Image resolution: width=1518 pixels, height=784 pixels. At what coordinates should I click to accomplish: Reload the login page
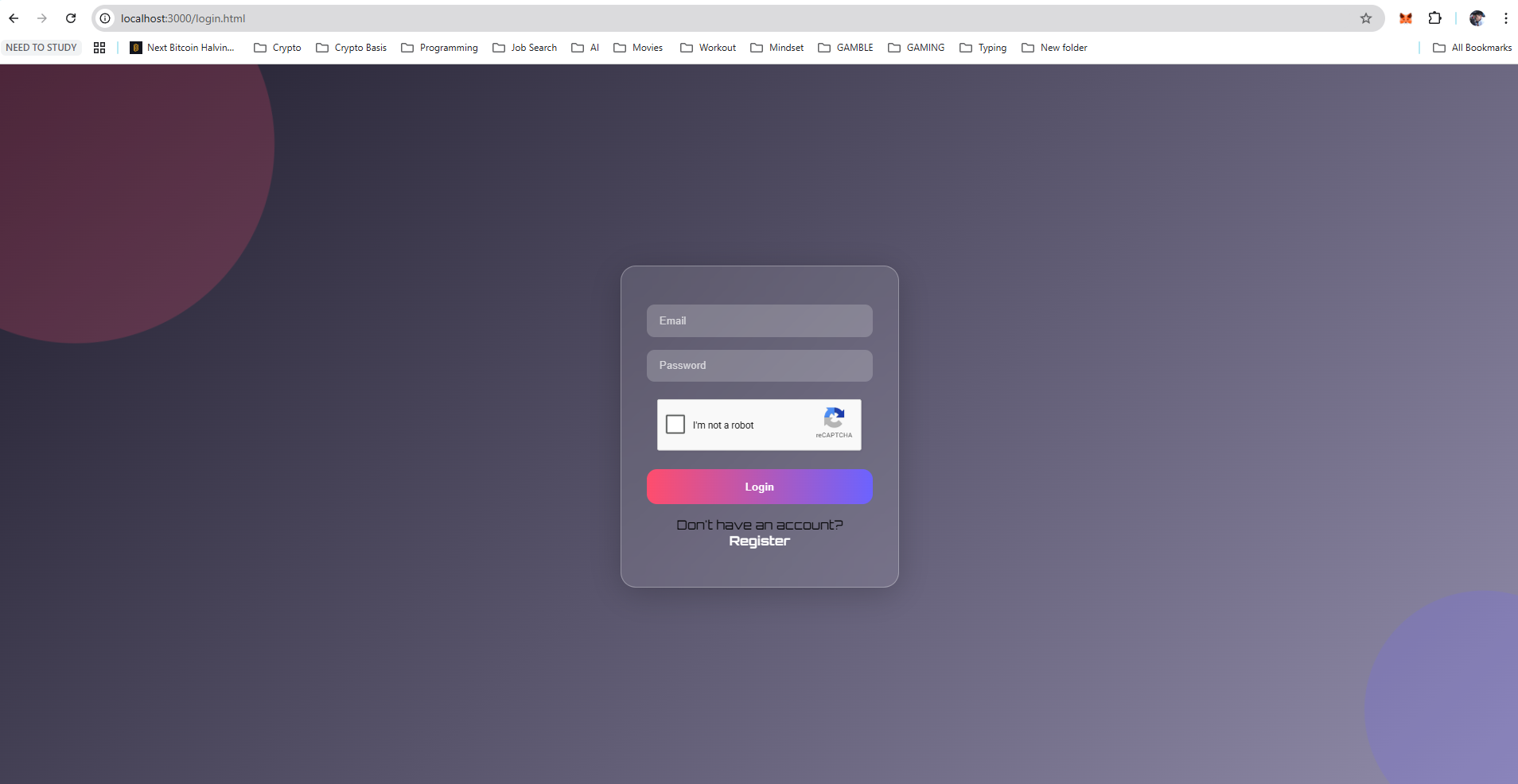[x=71, y=18]
